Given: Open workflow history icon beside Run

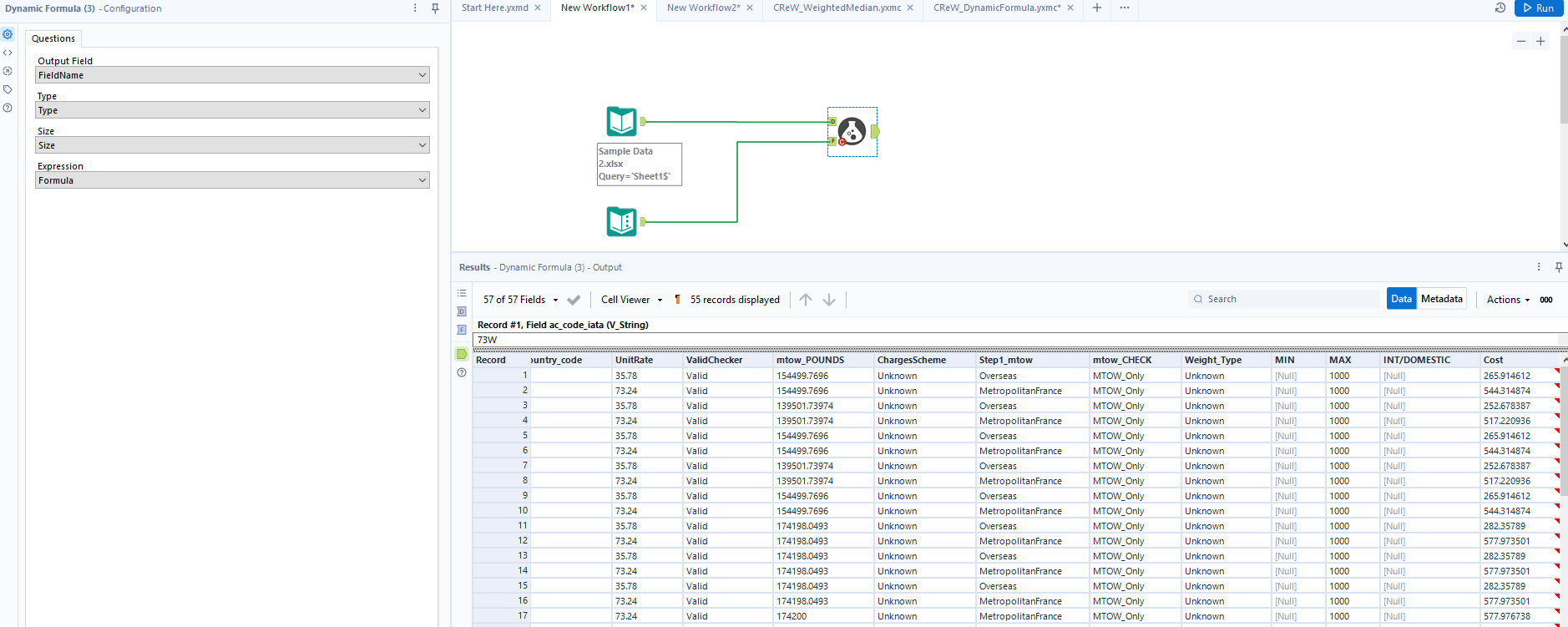Looking at the screenshot, I should click(1500, 8).
